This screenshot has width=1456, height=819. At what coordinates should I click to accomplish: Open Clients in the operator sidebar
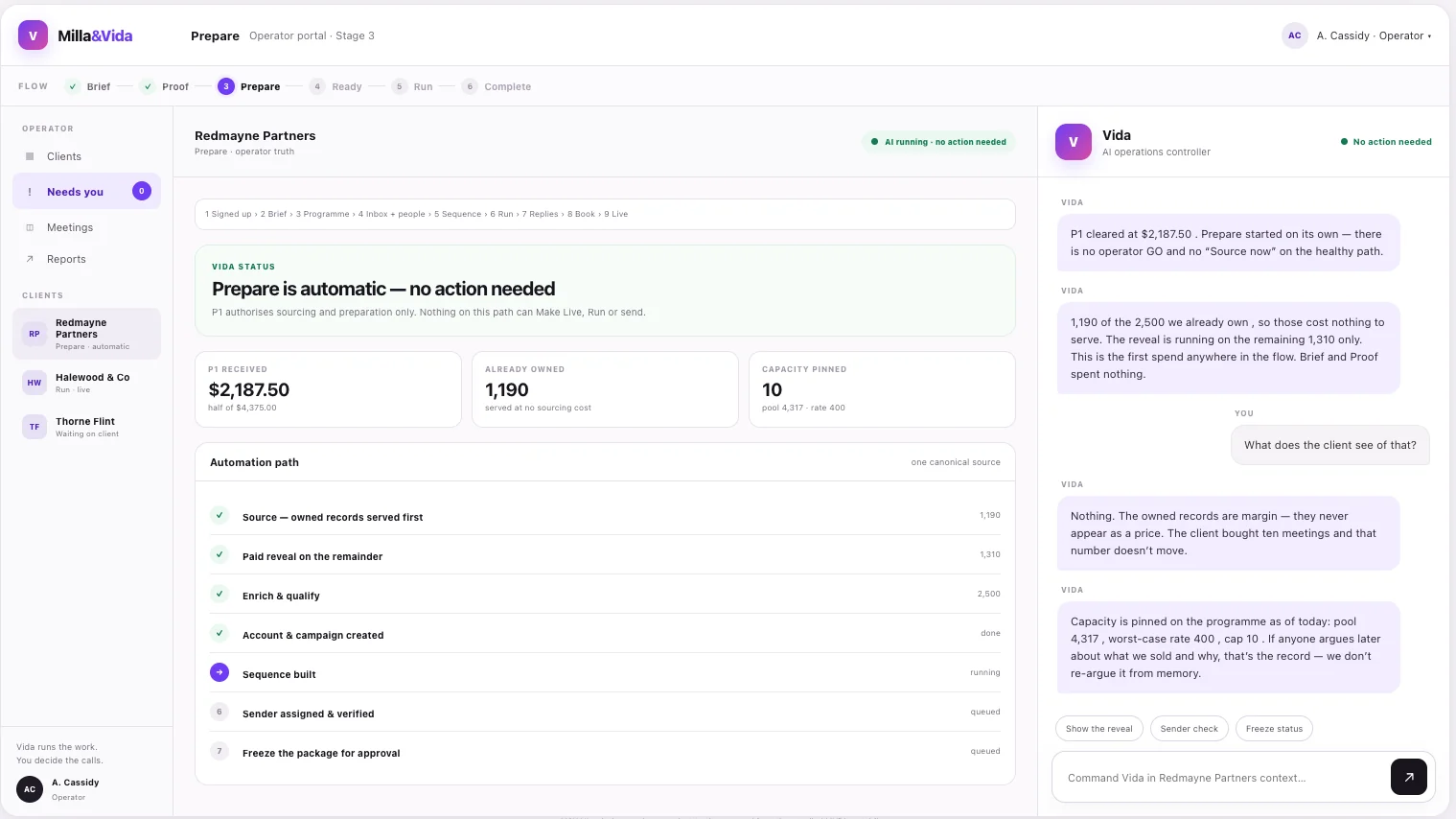[x=86, y=156]
